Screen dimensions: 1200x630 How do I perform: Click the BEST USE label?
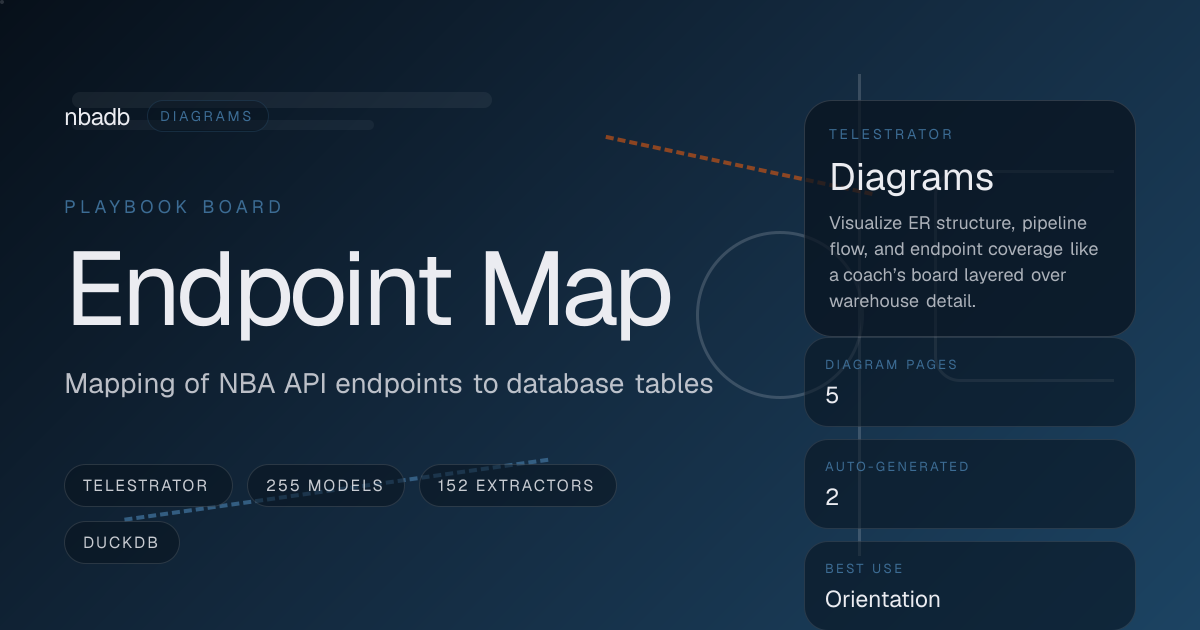pyautogui.click(x=864, y=569)
